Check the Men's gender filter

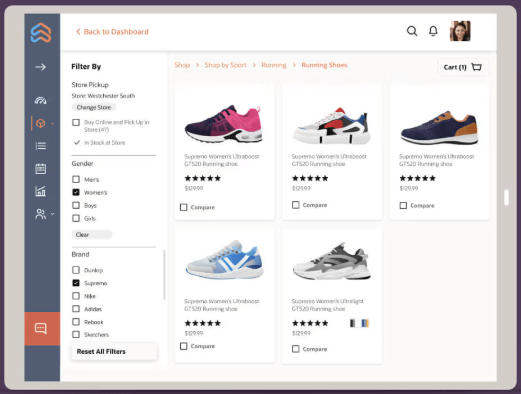[76, 179]
